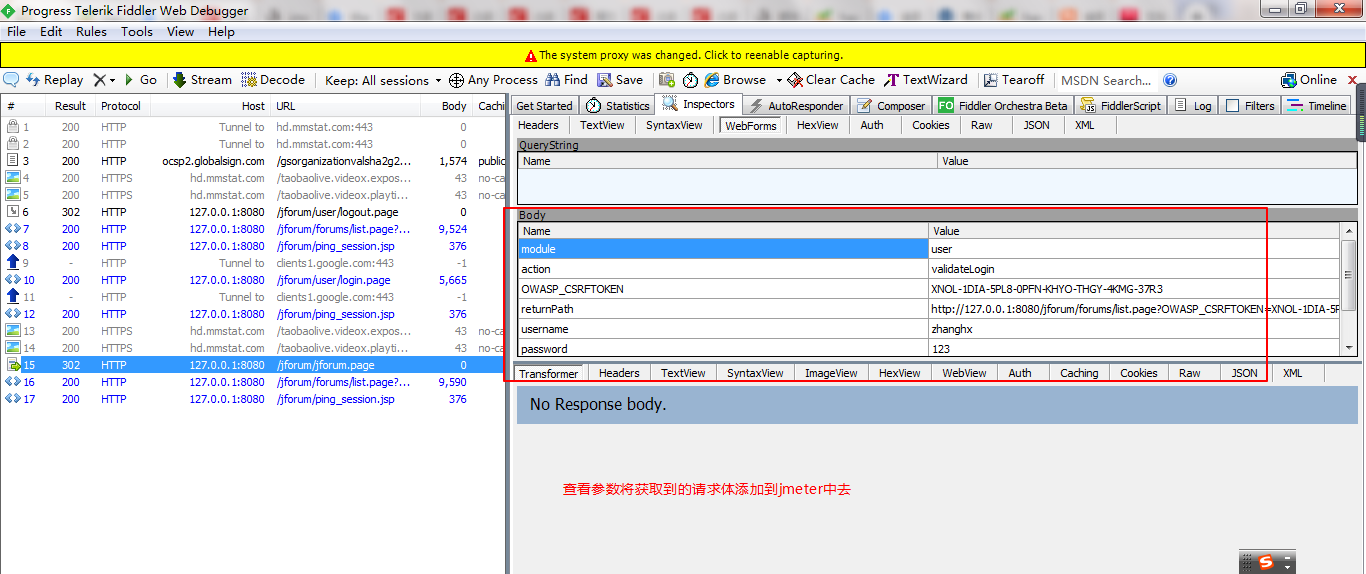The height and width of the screenshot is (574, 1366).
Task: Click Any Process target picker
Action: [x=493, y=80]
